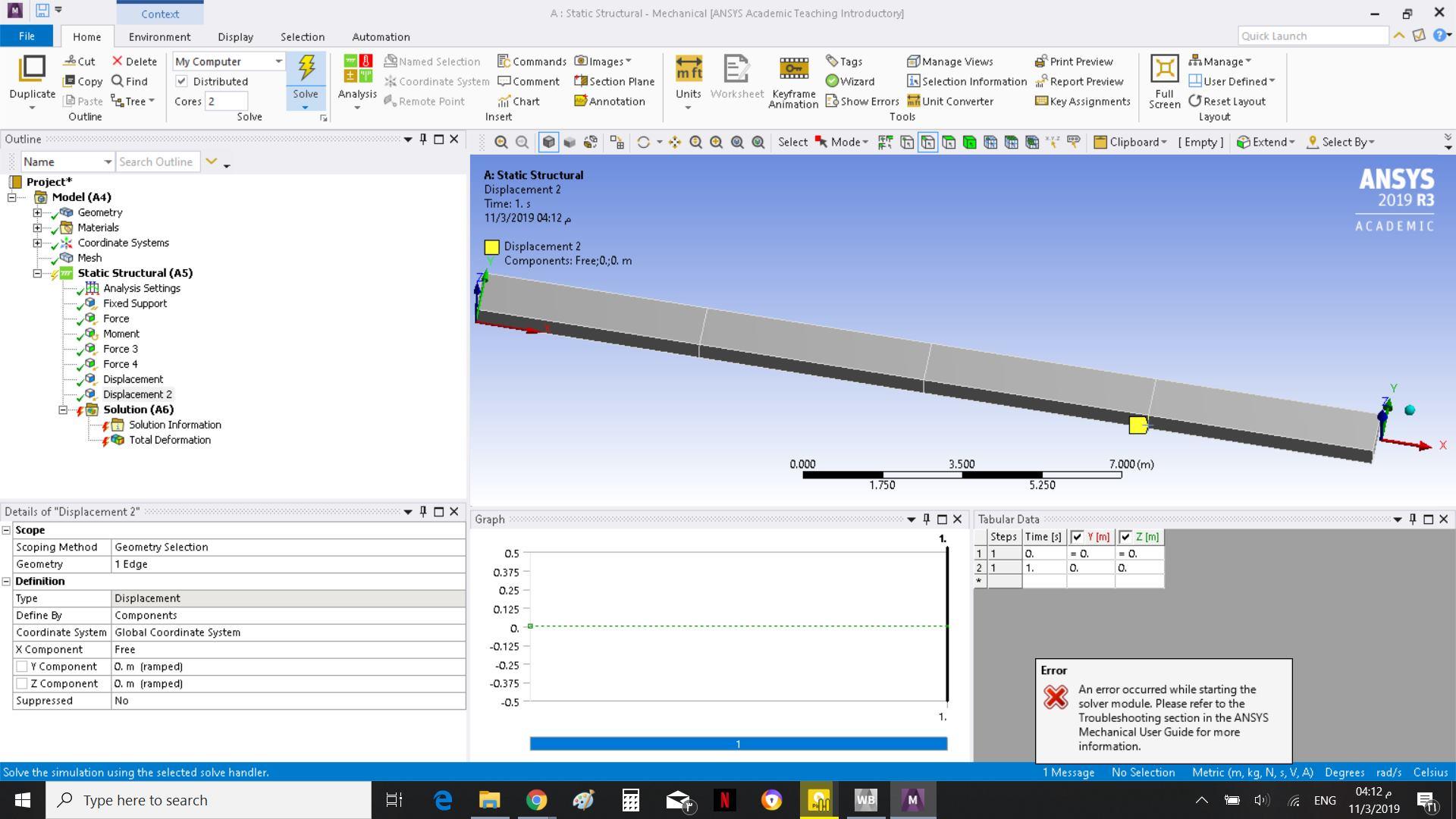Expand Coordinate Systems tree node
This screenshot has height=819, width=1456.
click(37, 243)
